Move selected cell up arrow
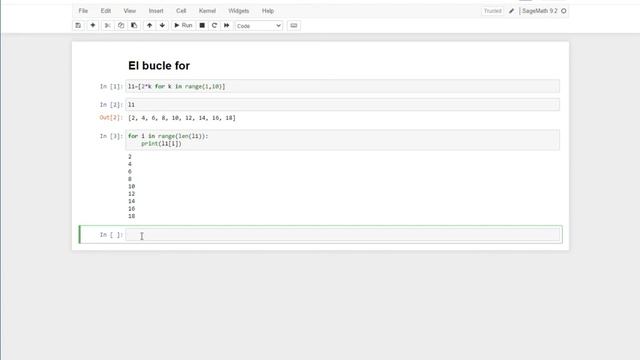640x360 pixels. coord(149,25)
